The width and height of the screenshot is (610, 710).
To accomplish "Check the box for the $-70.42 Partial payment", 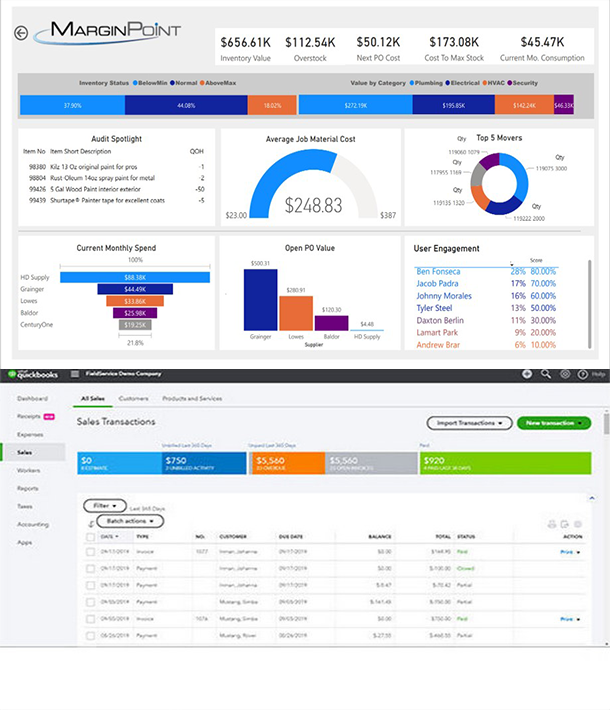I will click(x=91, y=585).
